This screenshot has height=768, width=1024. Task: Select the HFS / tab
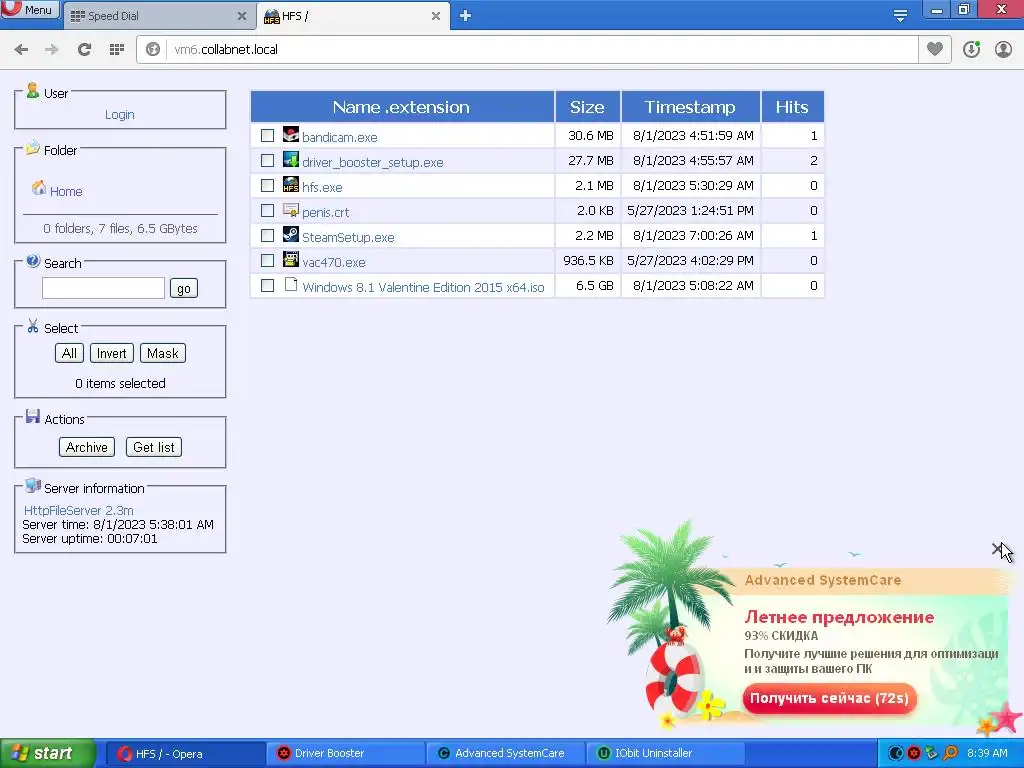click(x=353, y=16)
